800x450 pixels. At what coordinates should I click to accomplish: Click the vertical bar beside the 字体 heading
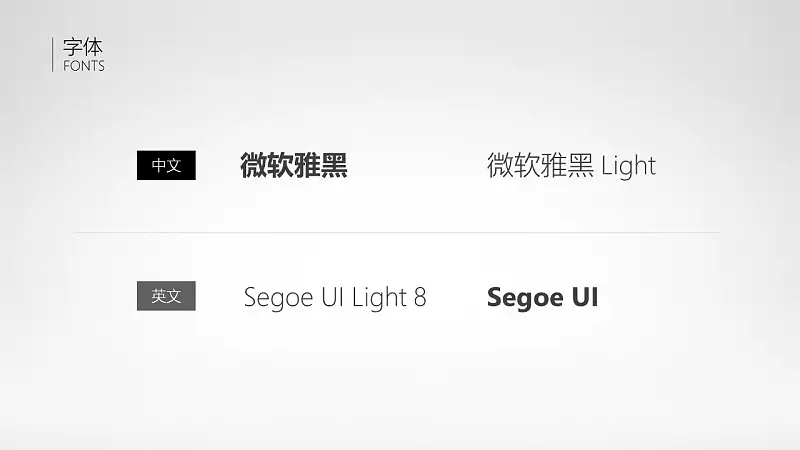(53, 55)
